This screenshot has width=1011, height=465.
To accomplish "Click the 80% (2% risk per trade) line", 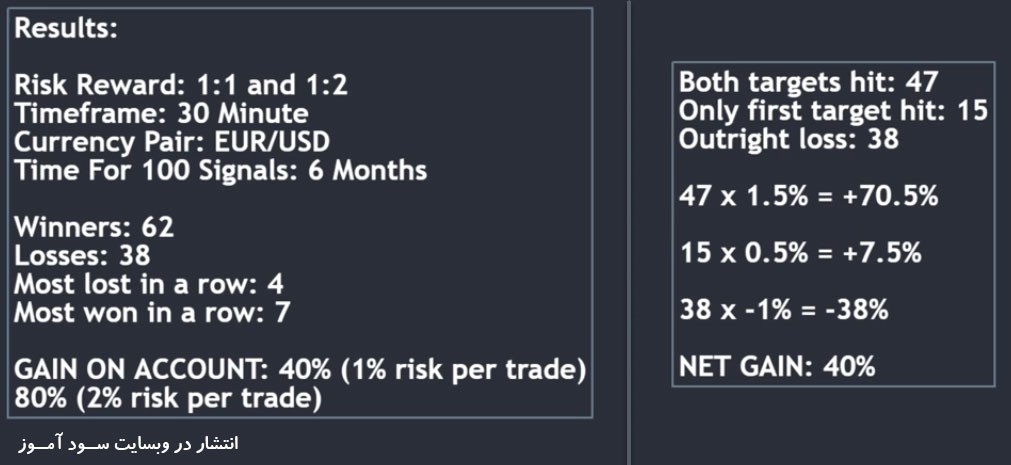I will coord(168,399).
